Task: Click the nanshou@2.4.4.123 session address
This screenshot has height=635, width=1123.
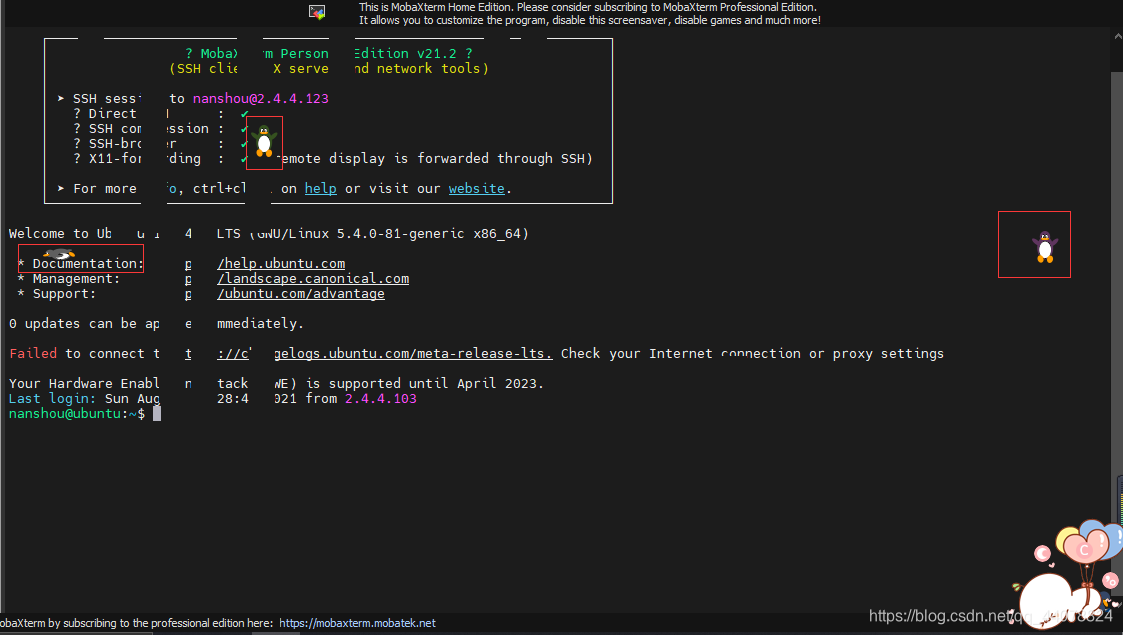Action: tap(261, 99)
